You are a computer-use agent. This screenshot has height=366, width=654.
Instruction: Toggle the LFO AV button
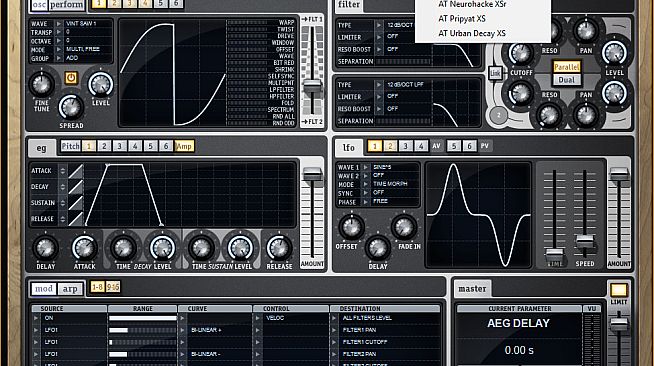tap(436, 146)
